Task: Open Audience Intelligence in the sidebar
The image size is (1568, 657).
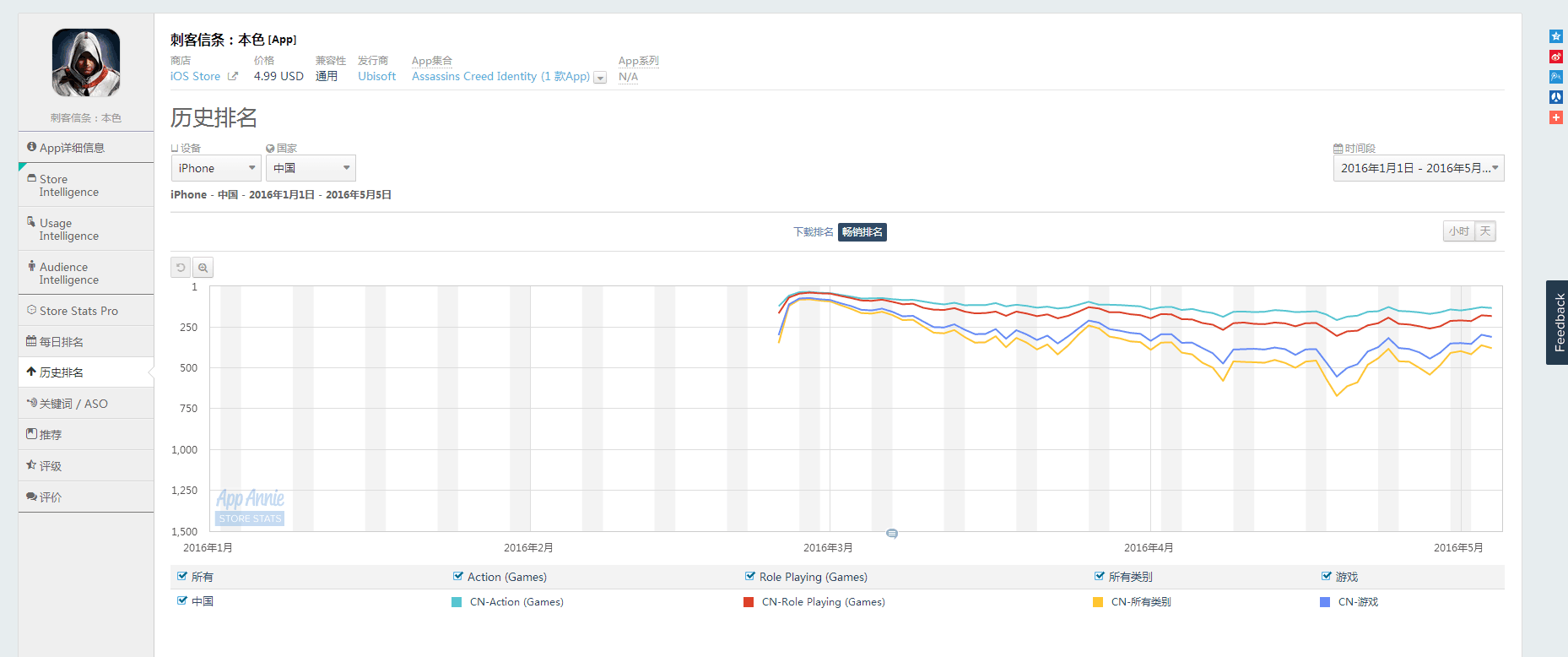Action: 86,273
